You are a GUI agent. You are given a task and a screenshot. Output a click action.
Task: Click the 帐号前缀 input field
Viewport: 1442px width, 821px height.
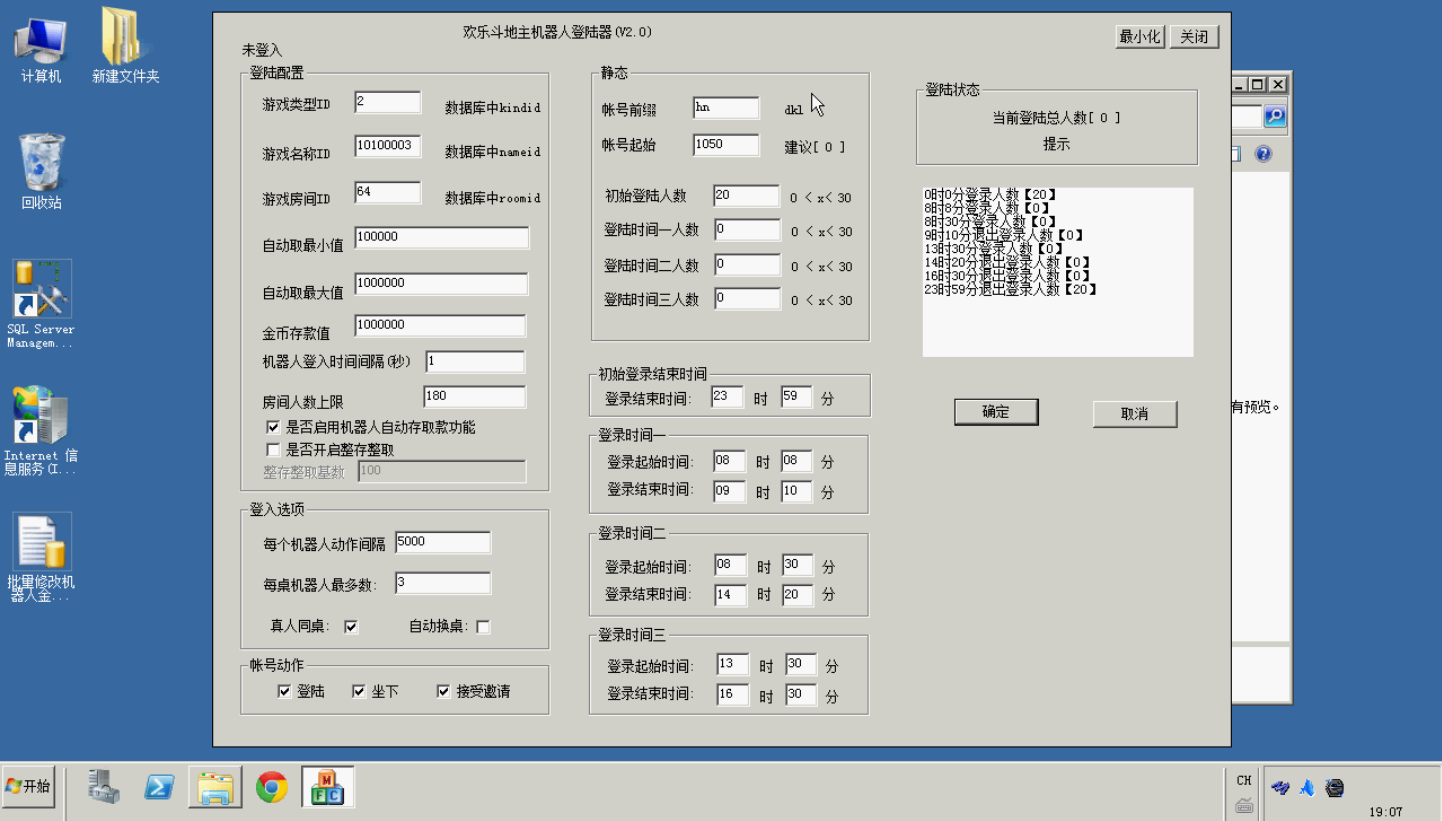[x=725, y=108]
